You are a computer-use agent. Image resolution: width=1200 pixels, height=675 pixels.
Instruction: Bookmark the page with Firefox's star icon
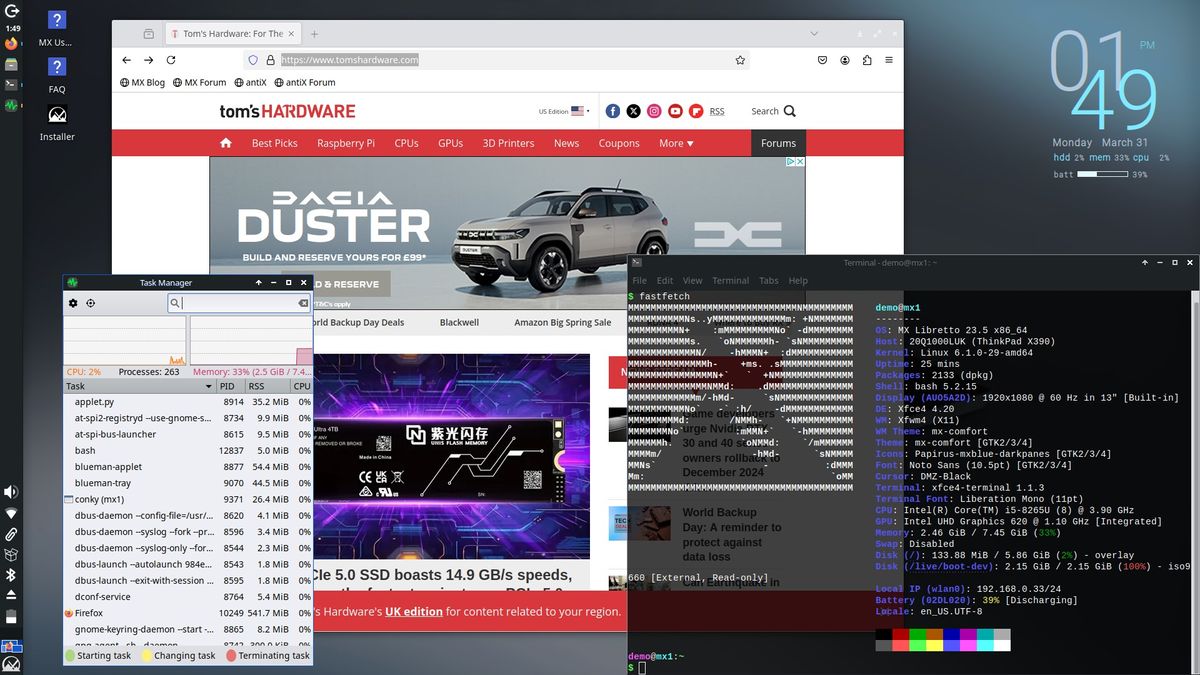pos(741,60)
